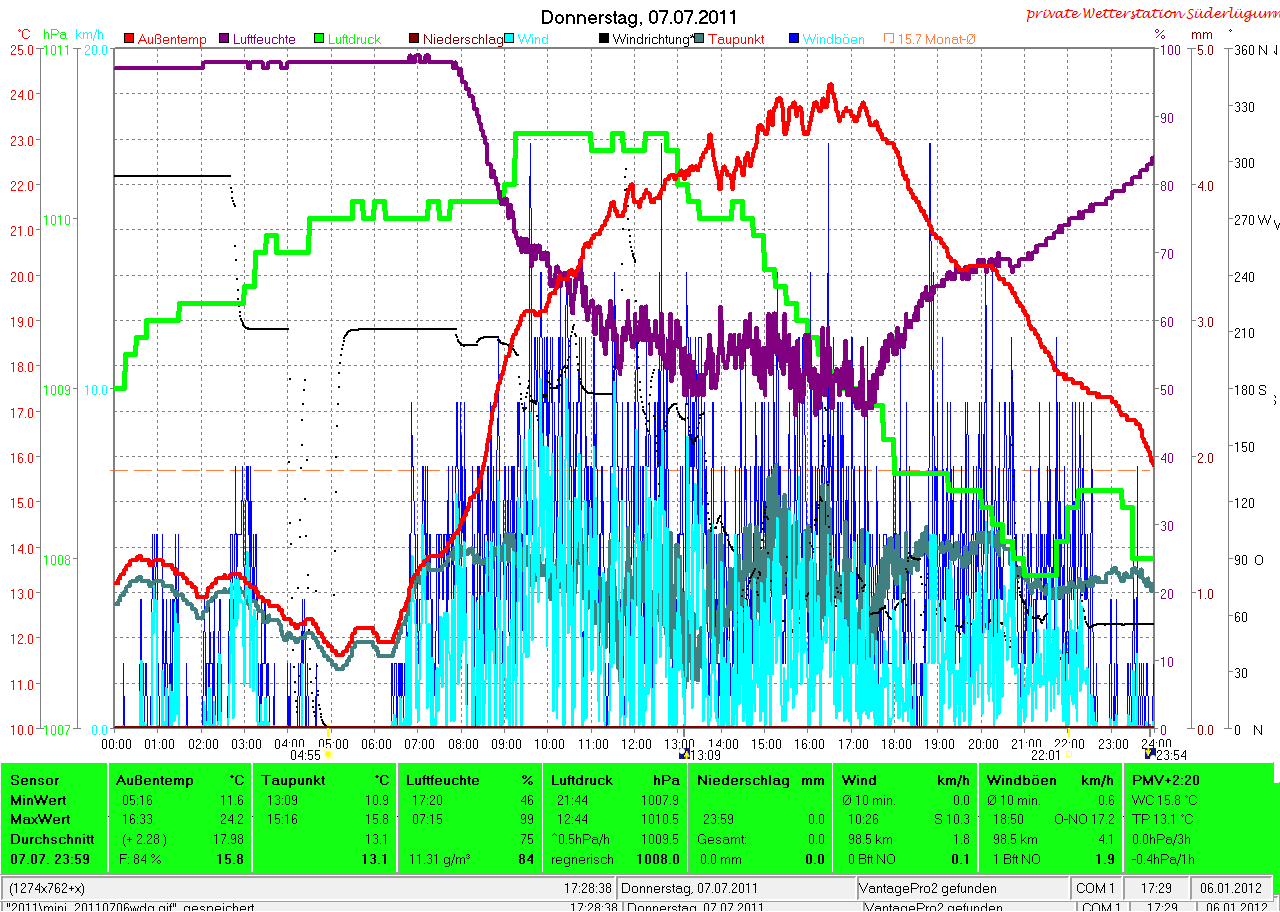This screenshot has height=912, width=1280.
Task: Click the black Windrichtung legend square
Action: tap(604, 39)
